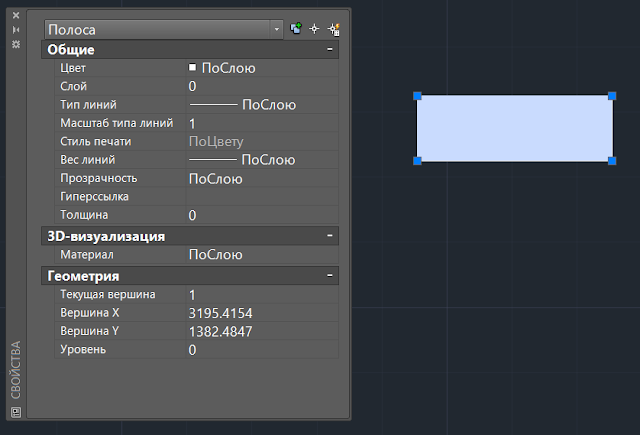This screenshot has width=640, height=435.
Task: Click the Прозрачность label
Action: (99, 178)
